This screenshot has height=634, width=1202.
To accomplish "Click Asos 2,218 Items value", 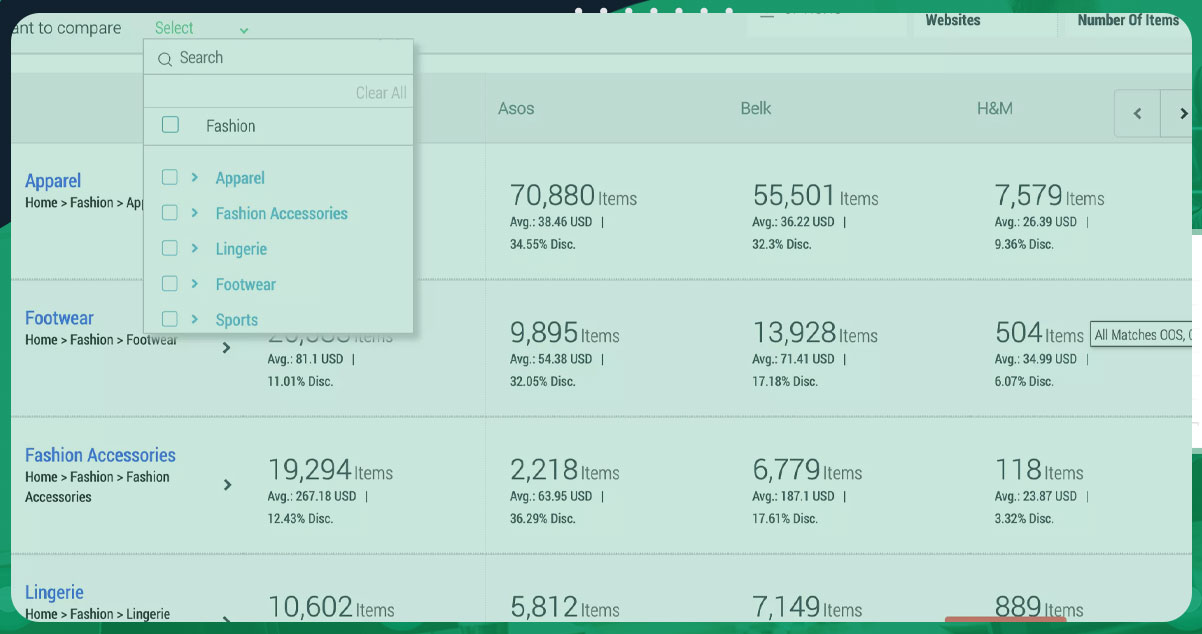I will click(x=565, y=469).
